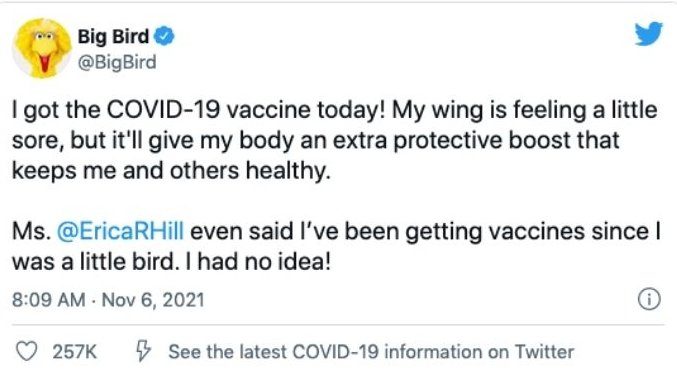This screenshot has width=677, height=369.
Task: Click the text 'was a little bird. I had no idea!'
Action: click(x=171, y=262)
